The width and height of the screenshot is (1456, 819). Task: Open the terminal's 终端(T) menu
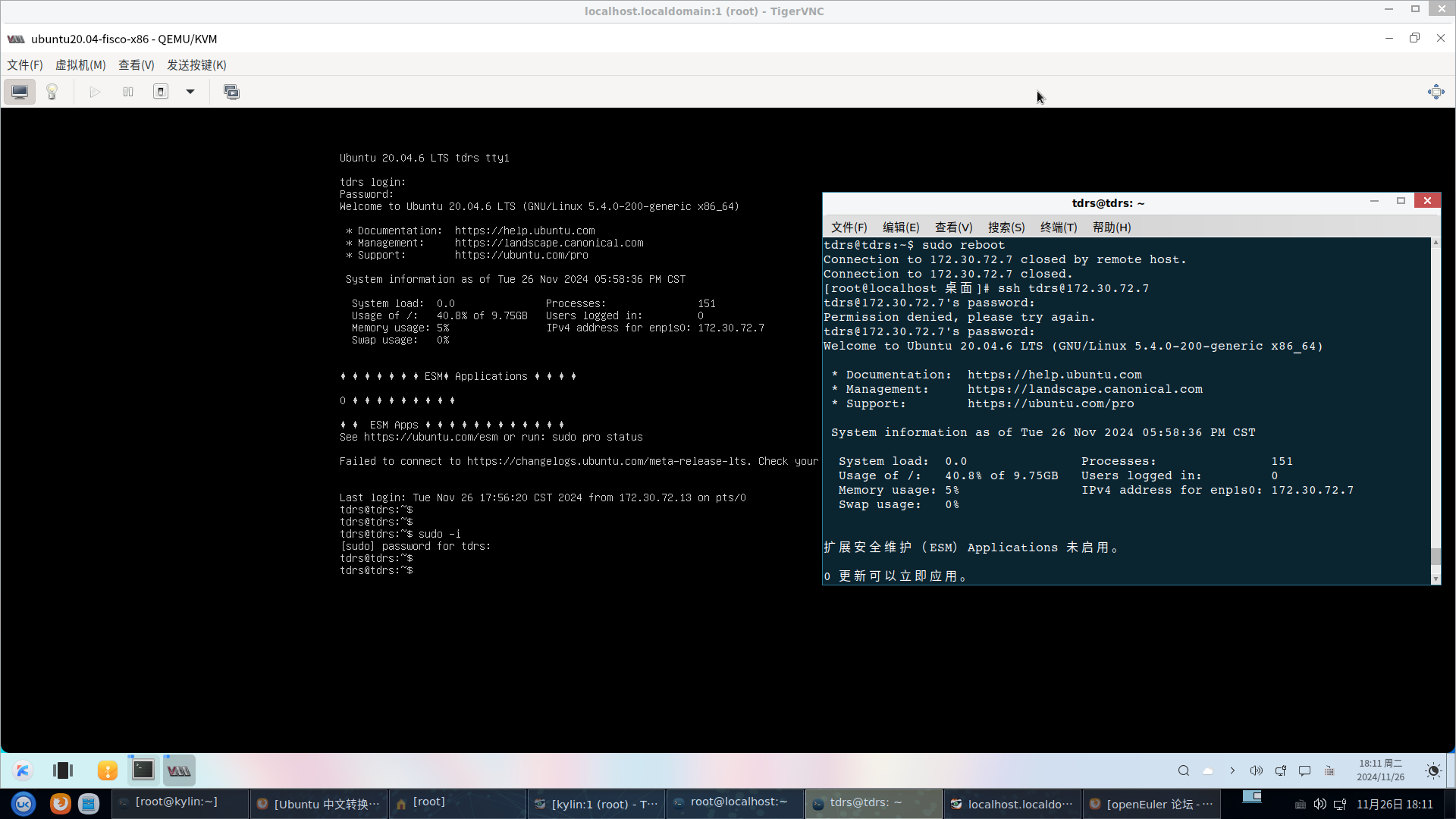click(x=1058, y=227)
